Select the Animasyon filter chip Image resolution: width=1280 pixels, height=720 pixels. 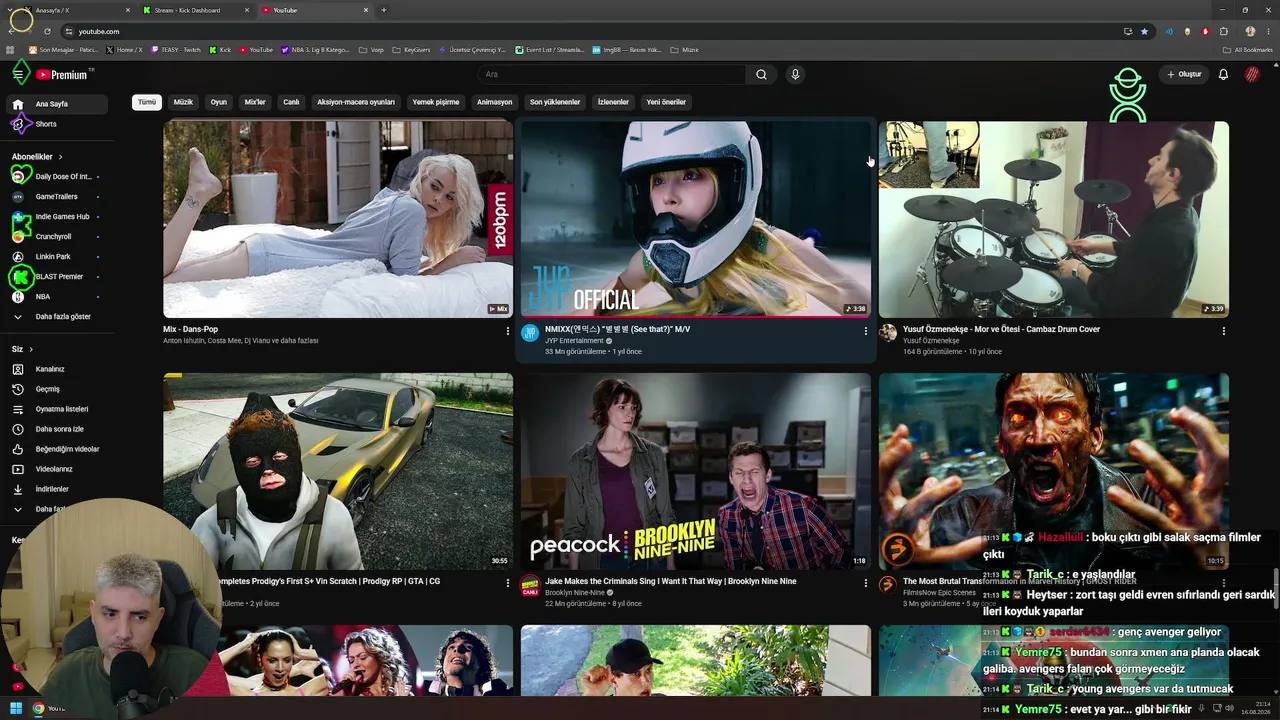click(x=494, y=102)
